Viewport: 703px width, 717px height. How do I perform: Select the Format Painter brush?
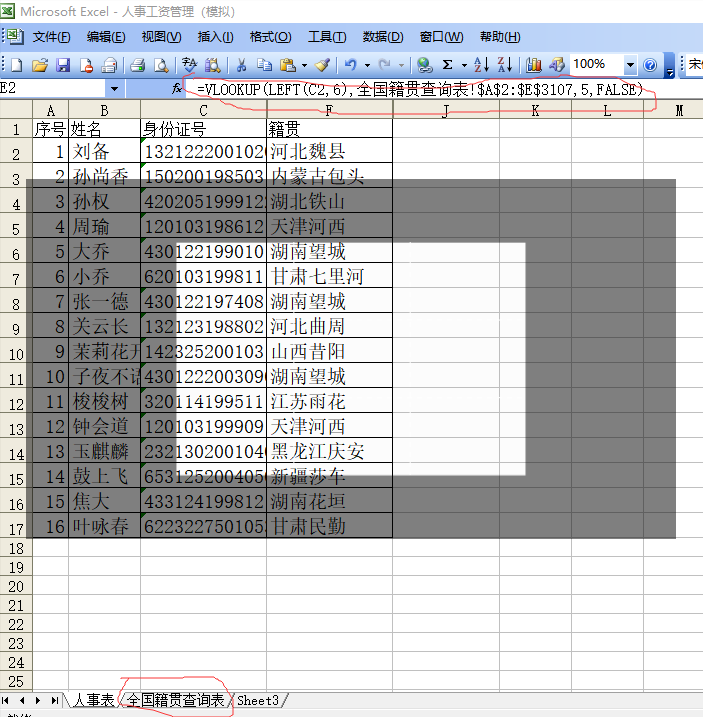323,65
